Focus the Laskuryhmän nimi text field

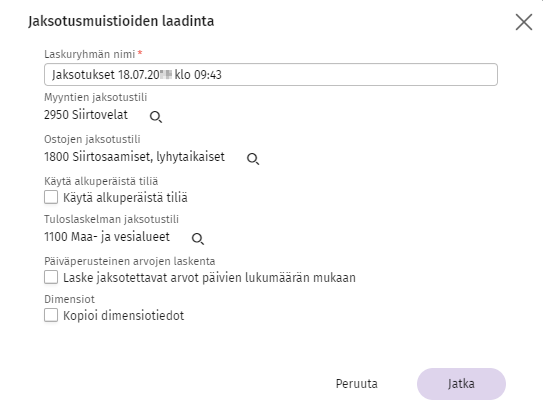pyautogui.click(x=271, y=74)
